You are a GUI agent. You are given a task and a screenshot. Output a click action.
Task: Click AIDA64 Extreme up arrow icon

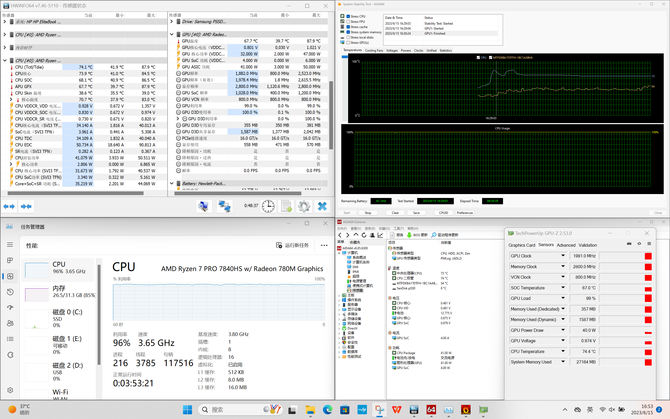pos(356,235)
